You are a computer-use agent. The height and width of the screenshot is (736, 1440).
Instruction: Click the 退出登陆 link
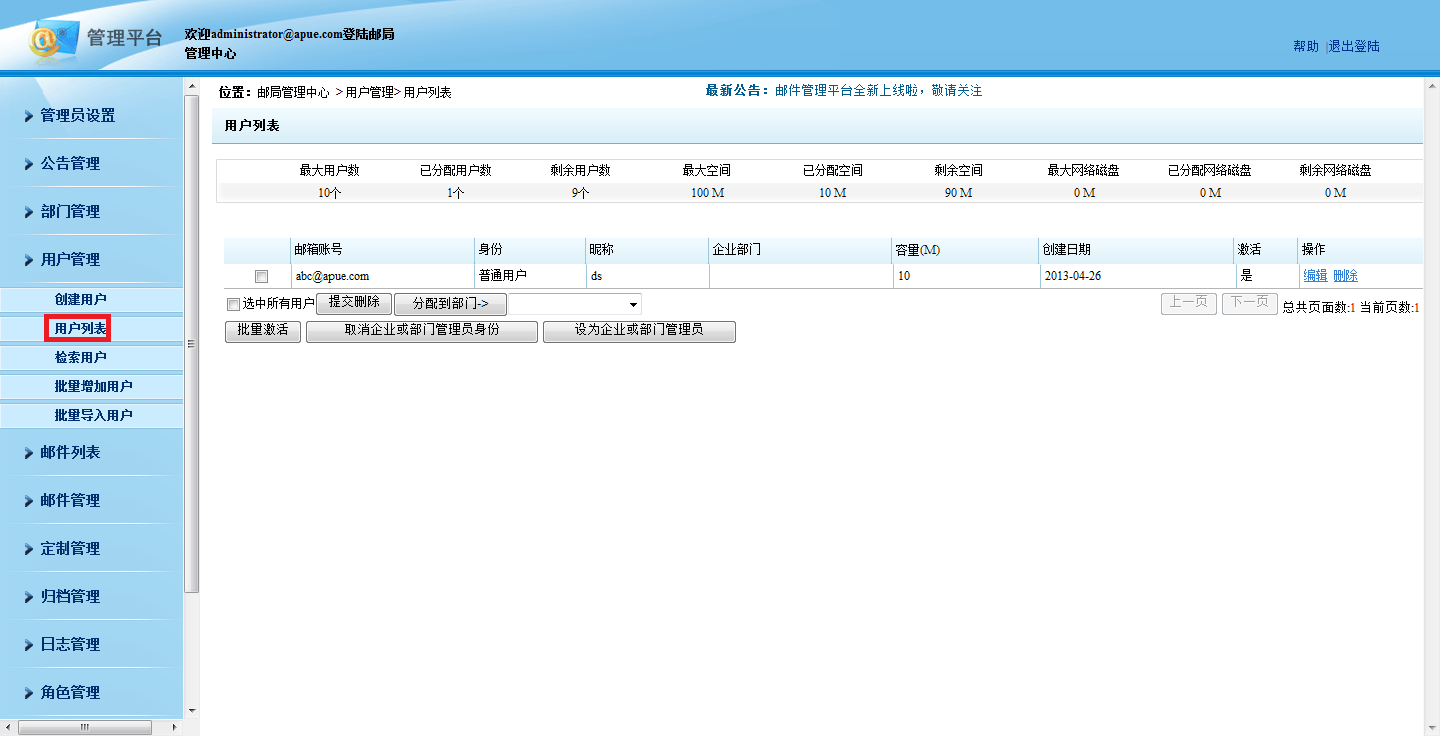(x=1354, y=46)
